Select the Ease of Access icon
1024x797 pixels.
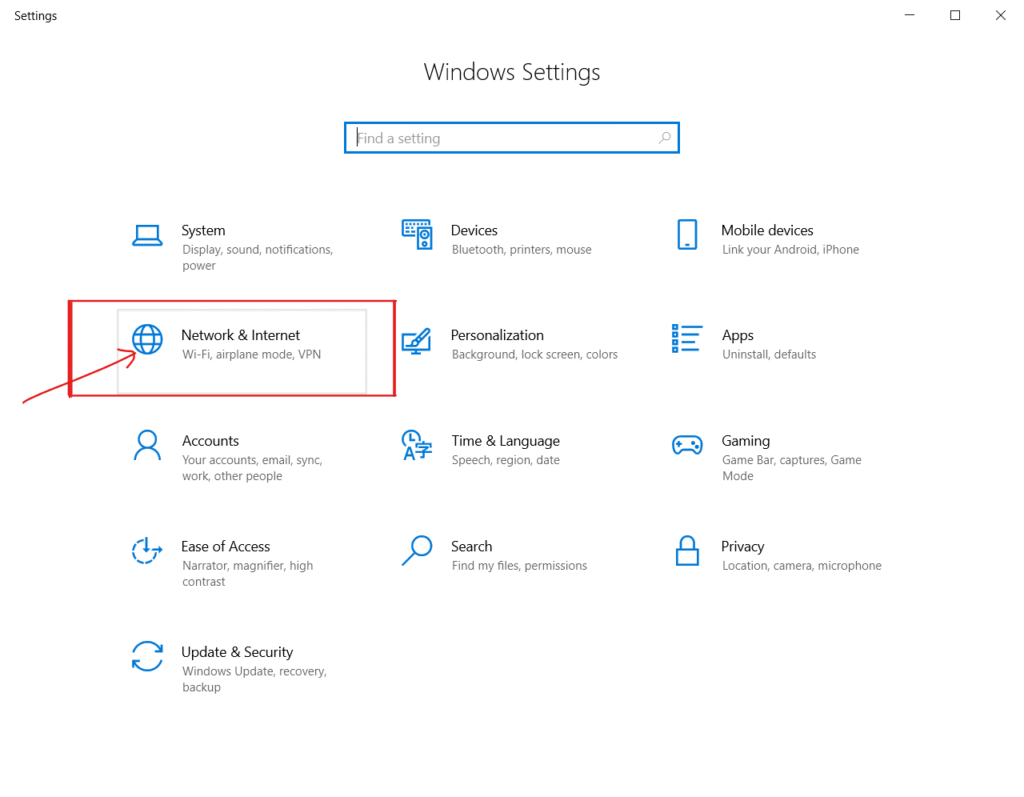tap(147, 551)
